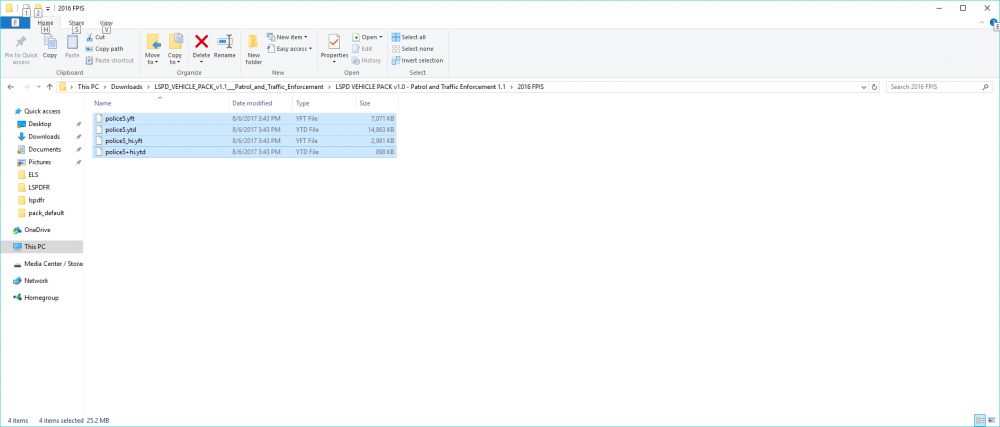Image resolution: width=1000 pixels, height=427 pixels.
Task: Open the New item dropdown
Action: (288, 37)
